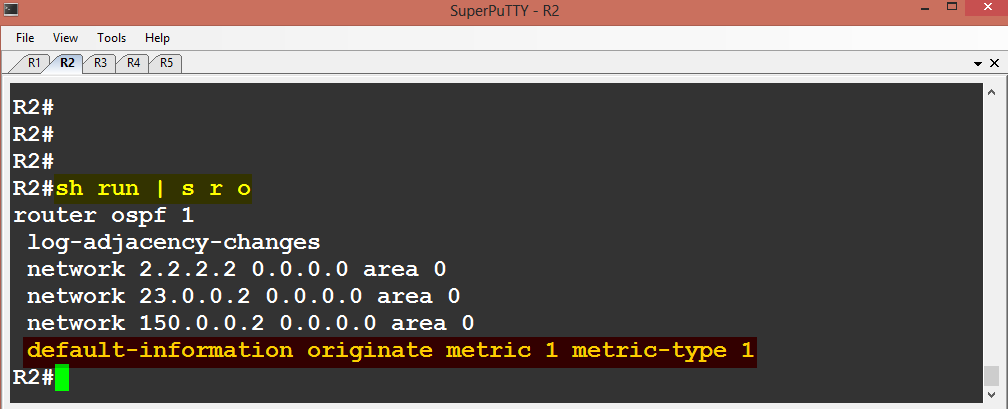Click the SuperPuTTY app icon in title bar
The width and height of the screenshot is (1008, 409).
[x=11, y=9]
